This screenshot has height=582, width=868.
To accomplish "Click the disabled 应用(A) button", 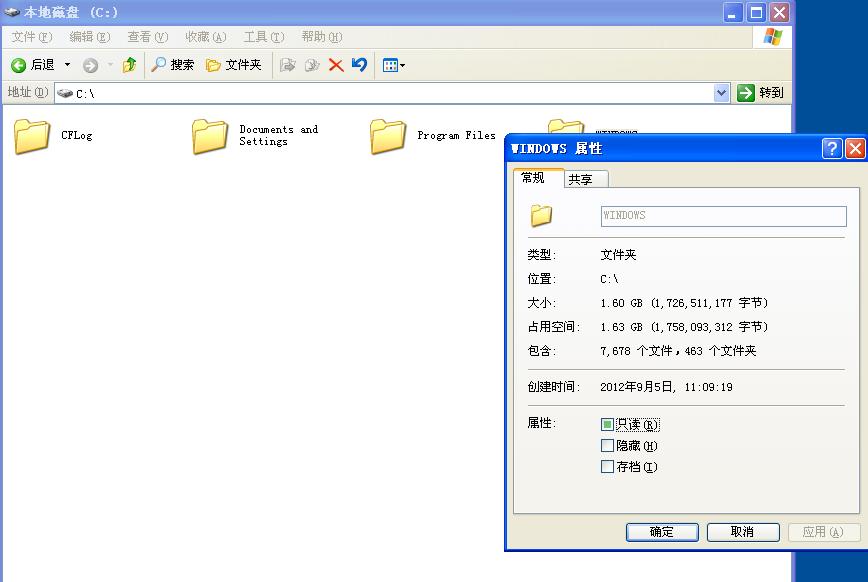I will pyautogui.click(x=824, y=532).
